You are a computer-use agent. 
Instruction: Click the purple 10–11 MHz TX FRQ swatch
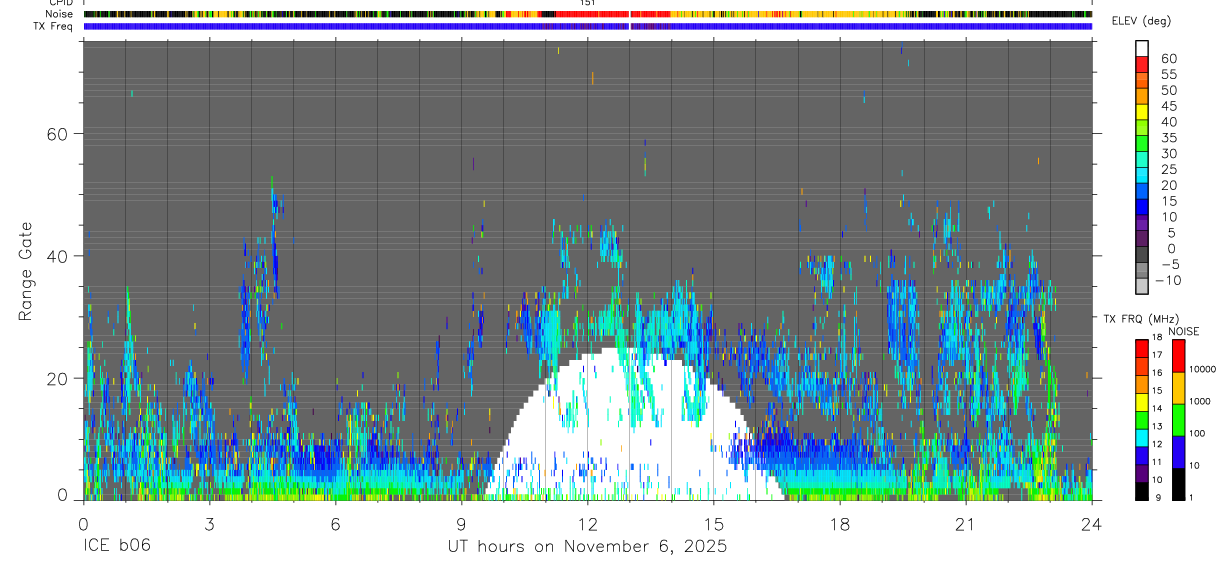tap(1142, 474)
